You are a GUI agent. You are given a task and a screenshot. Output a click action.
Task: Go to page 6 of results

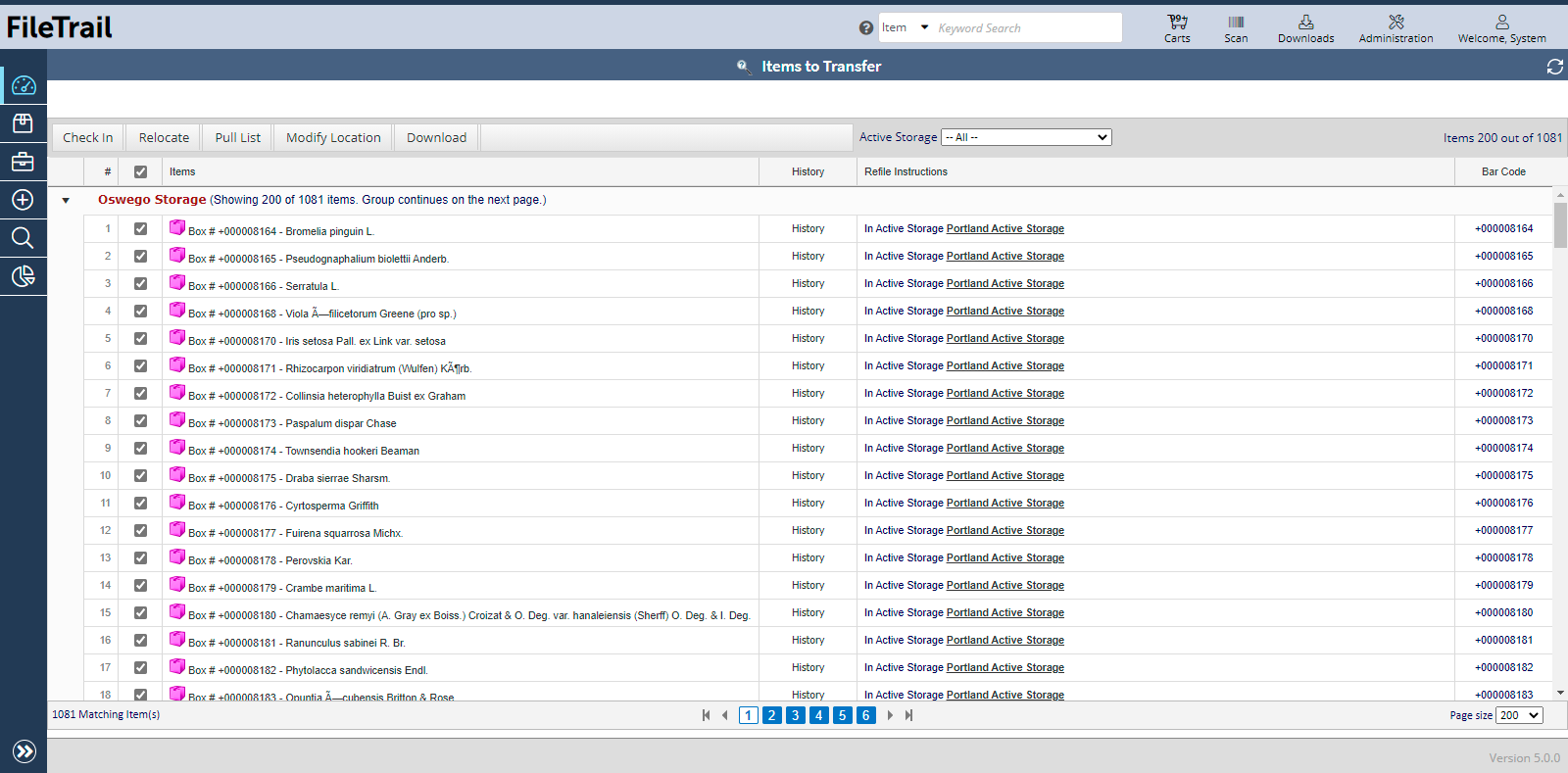pyautogui.click(x=866, y=715)
